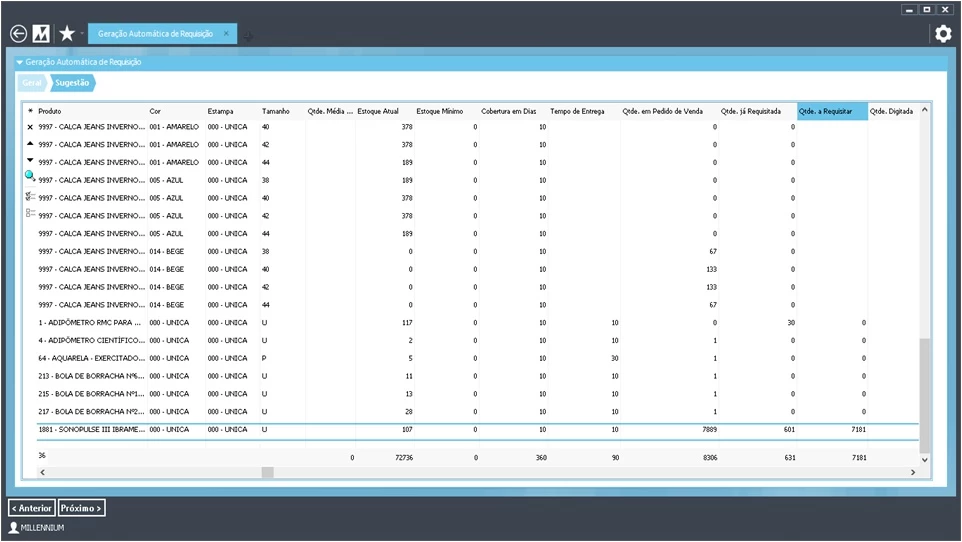Collapse the Geração Automática de Requisição panel
This screenshot has height=542, width=962.
pos(19,62)
